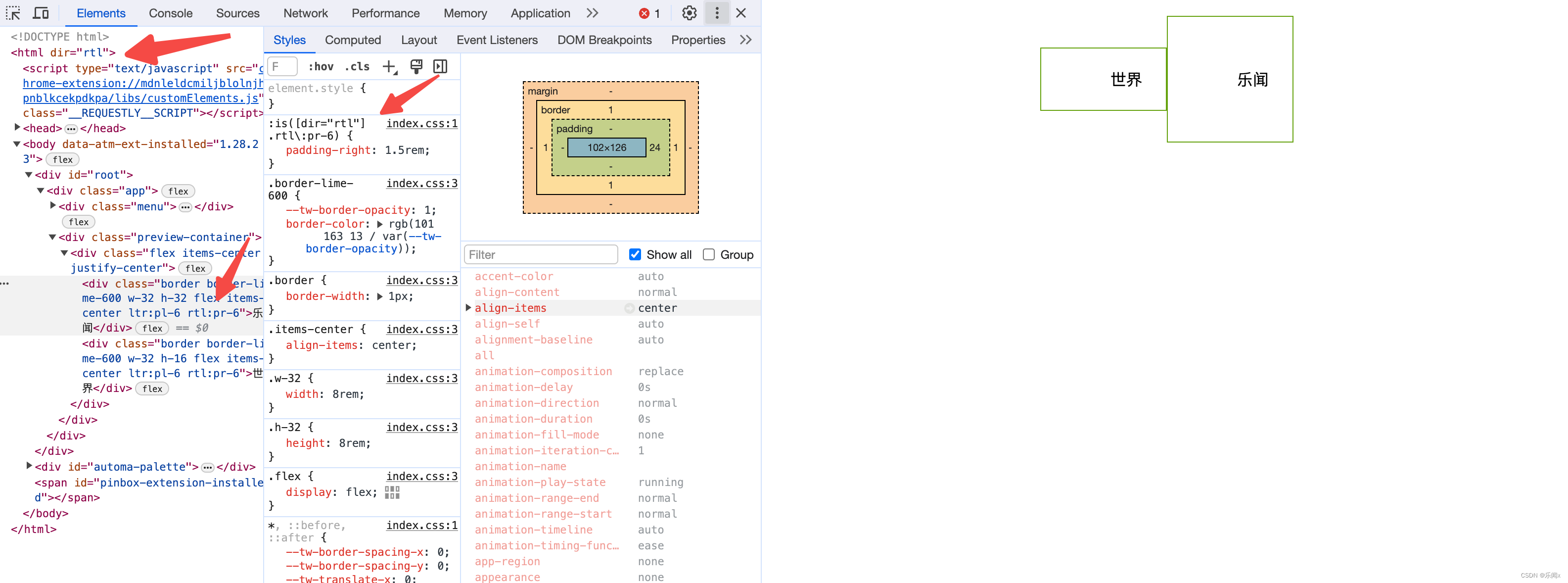
Task: Collapse the div class app node
Action: (41, 191)
